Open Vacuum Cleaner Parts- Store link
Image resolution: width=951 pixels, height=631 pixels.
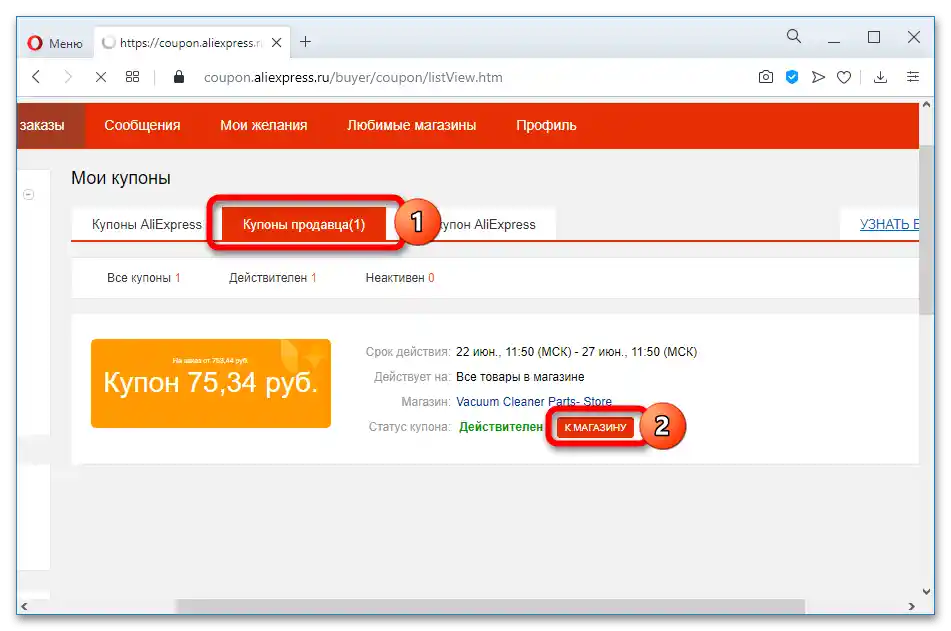tap(534, 402)
